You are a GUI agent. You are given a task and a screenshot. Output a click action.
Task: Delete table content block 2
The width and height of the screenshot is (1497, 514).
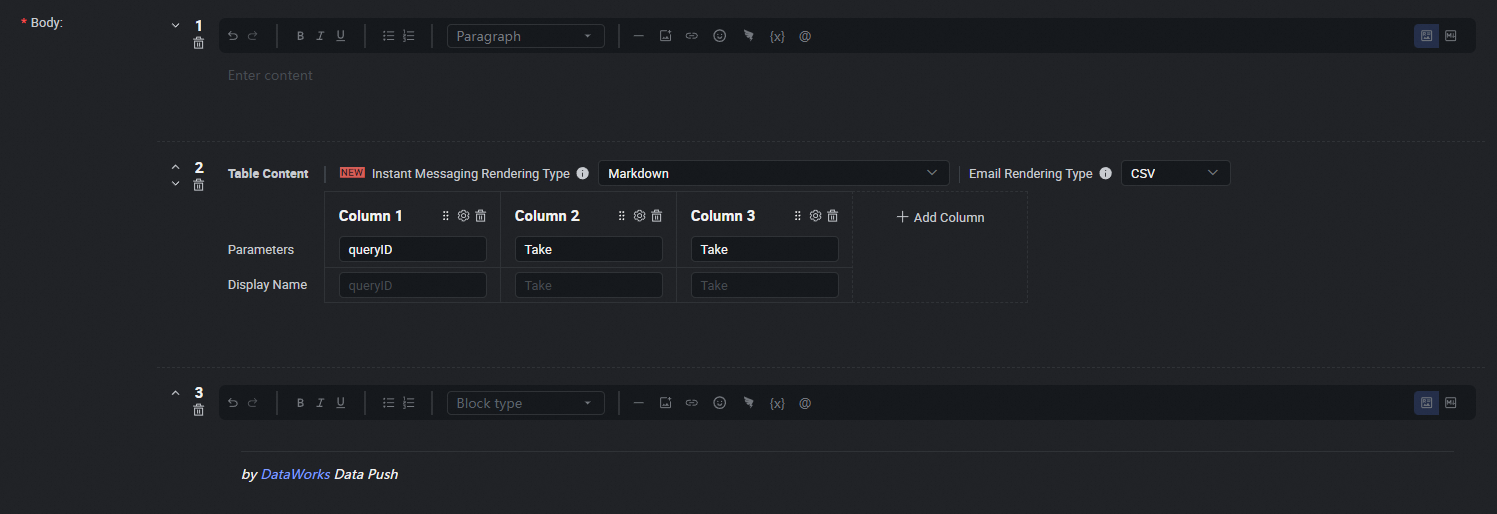[x=199, y=184]
